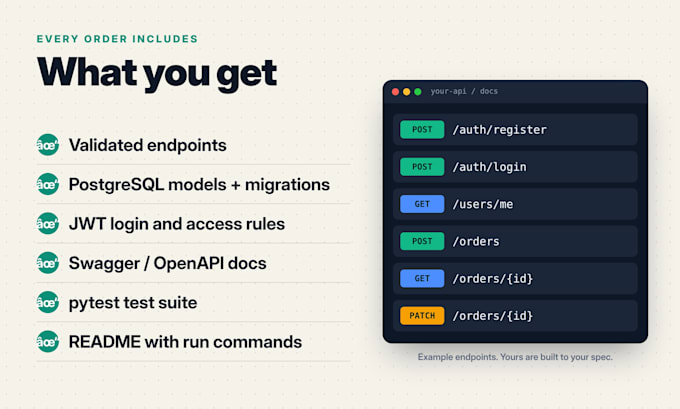Click the yellow minimize dot in docs window

pos(406,92)
